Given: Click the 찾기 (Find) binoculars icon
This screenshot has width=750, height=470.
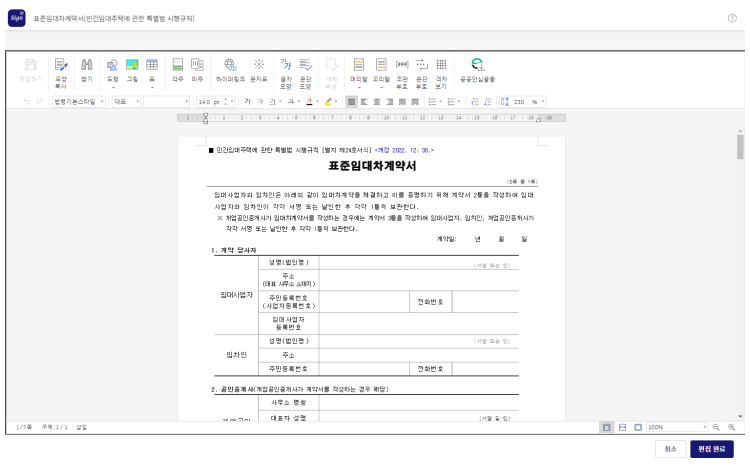Looking at the screenshot, I should [x=86, y=68].
